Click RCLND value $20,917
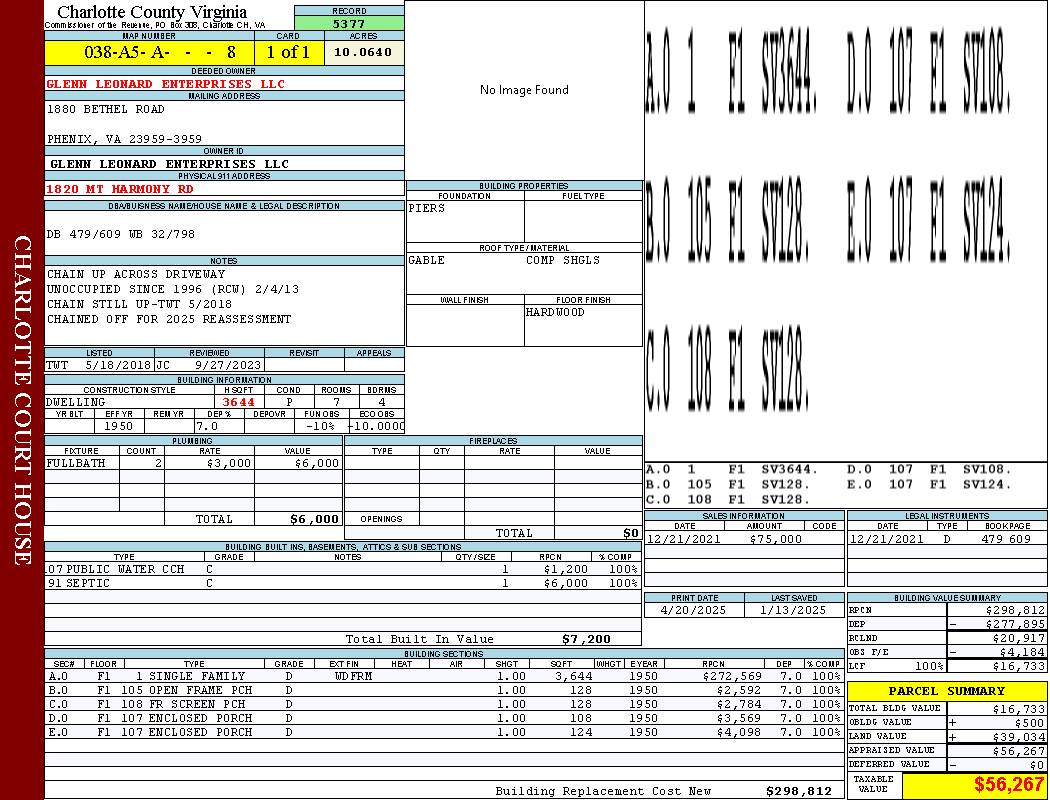 pos(1019,639)
